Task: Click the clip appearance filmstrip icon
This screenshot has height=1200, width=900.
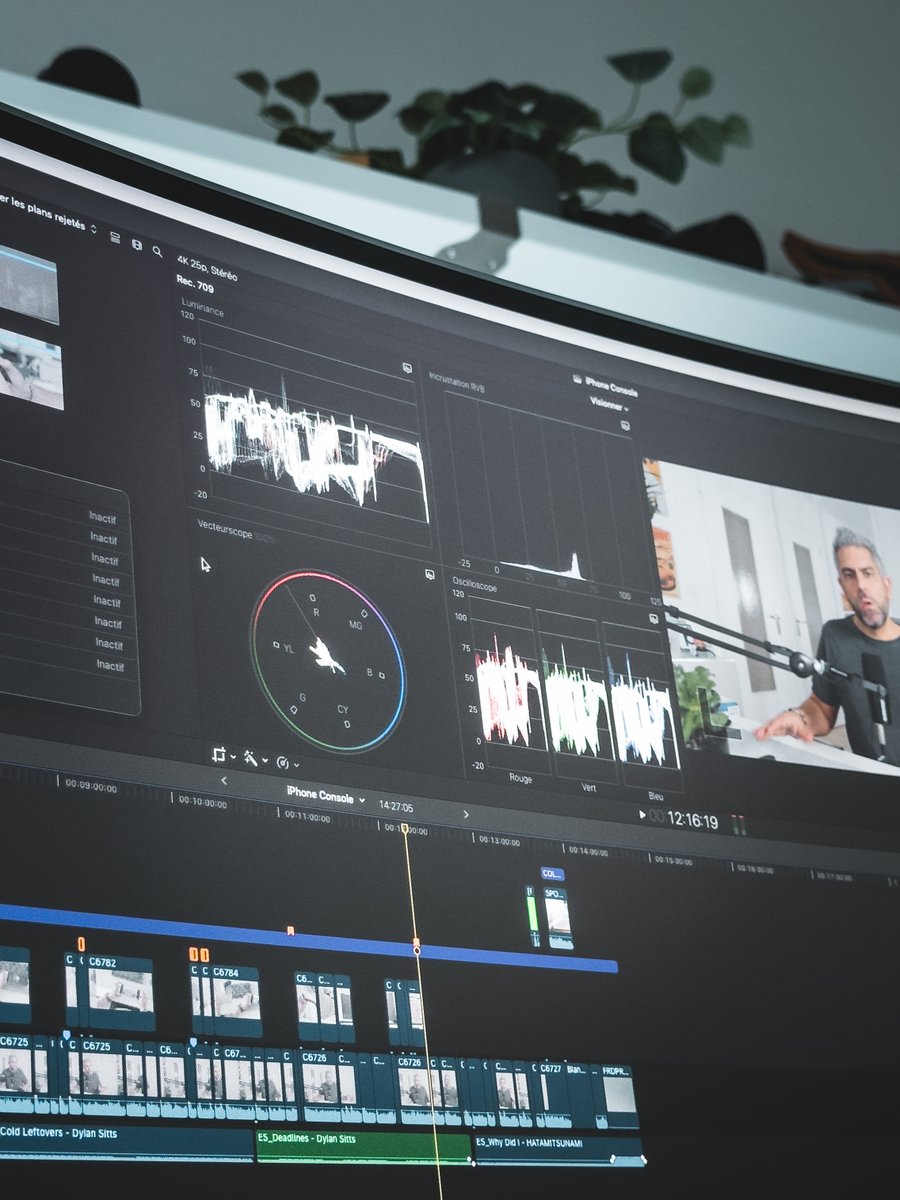Action: pos(137,245)
